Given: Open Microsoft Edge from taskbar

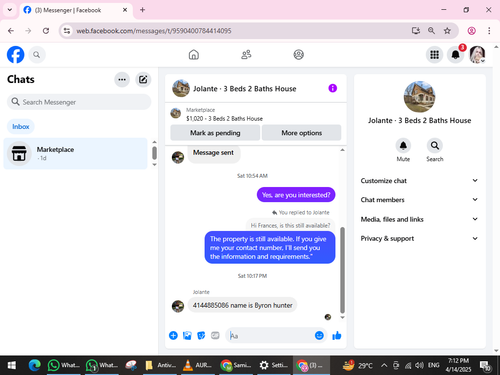Looking at the screenshot, I should [34, 366].
